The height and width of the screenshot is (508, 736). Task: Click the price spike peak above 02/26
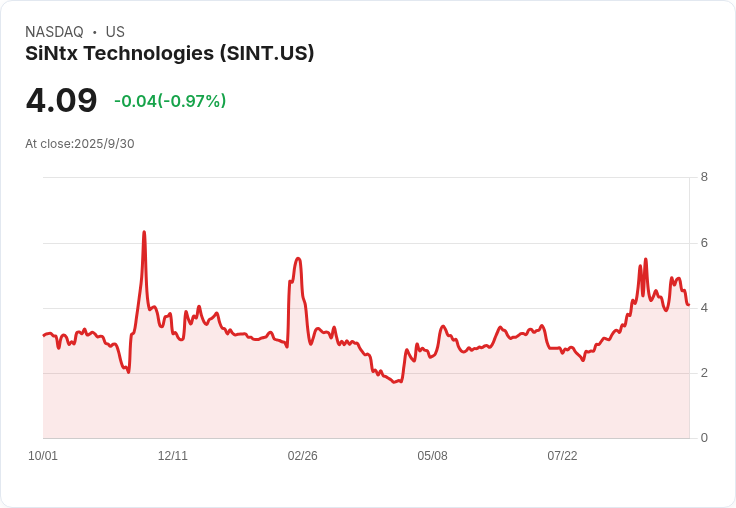[298, 258]
